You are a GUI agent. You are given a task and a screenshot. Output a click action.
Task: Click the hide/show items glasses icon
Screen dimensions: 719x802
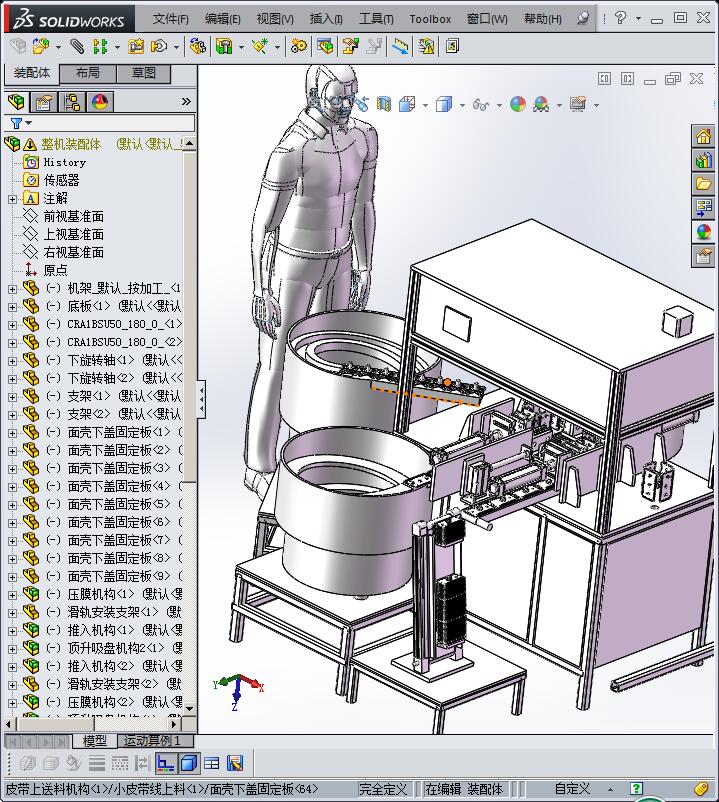pyautogui.click(x=480, y=104)
